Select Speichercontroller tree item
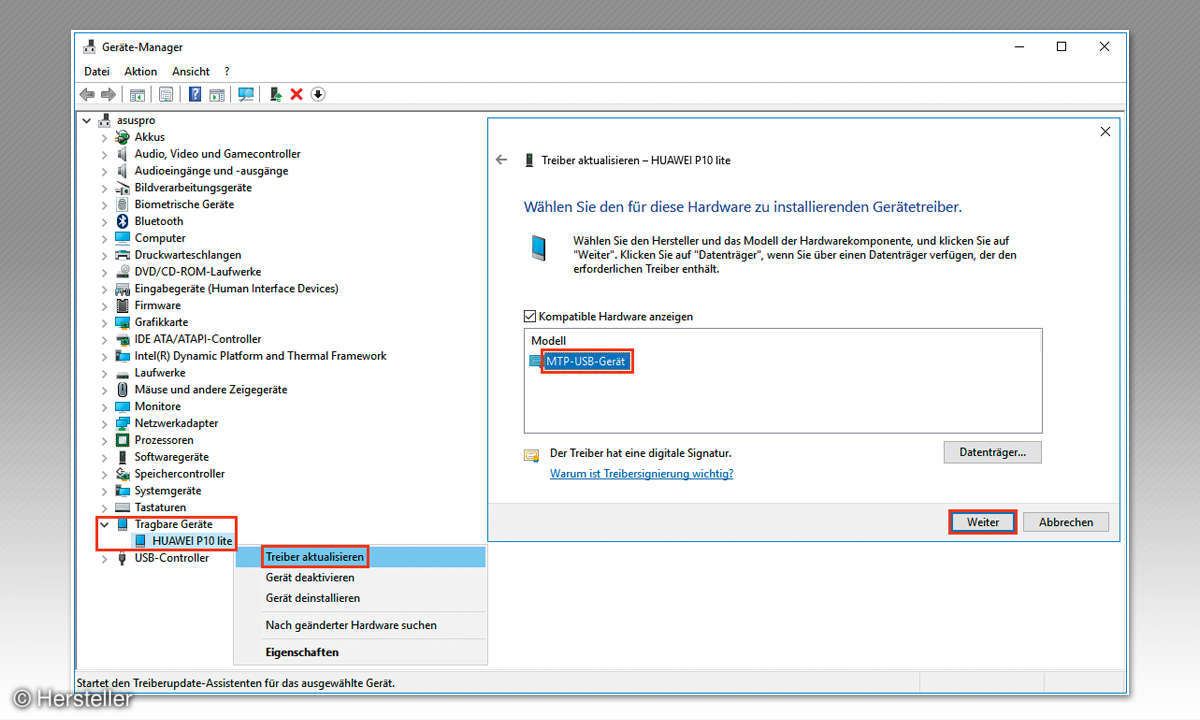Screen dimensions: 1200x720 click(x=180, y=473)
